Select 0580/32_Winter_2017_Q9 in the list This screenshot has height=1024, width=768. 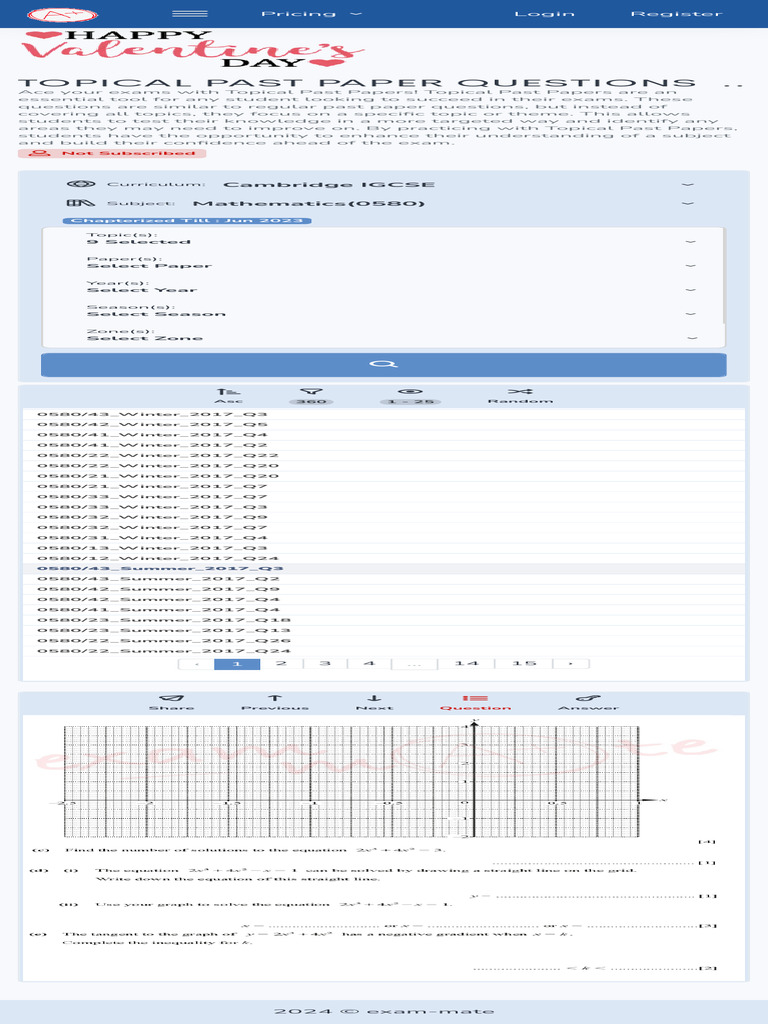coord(384,517)
